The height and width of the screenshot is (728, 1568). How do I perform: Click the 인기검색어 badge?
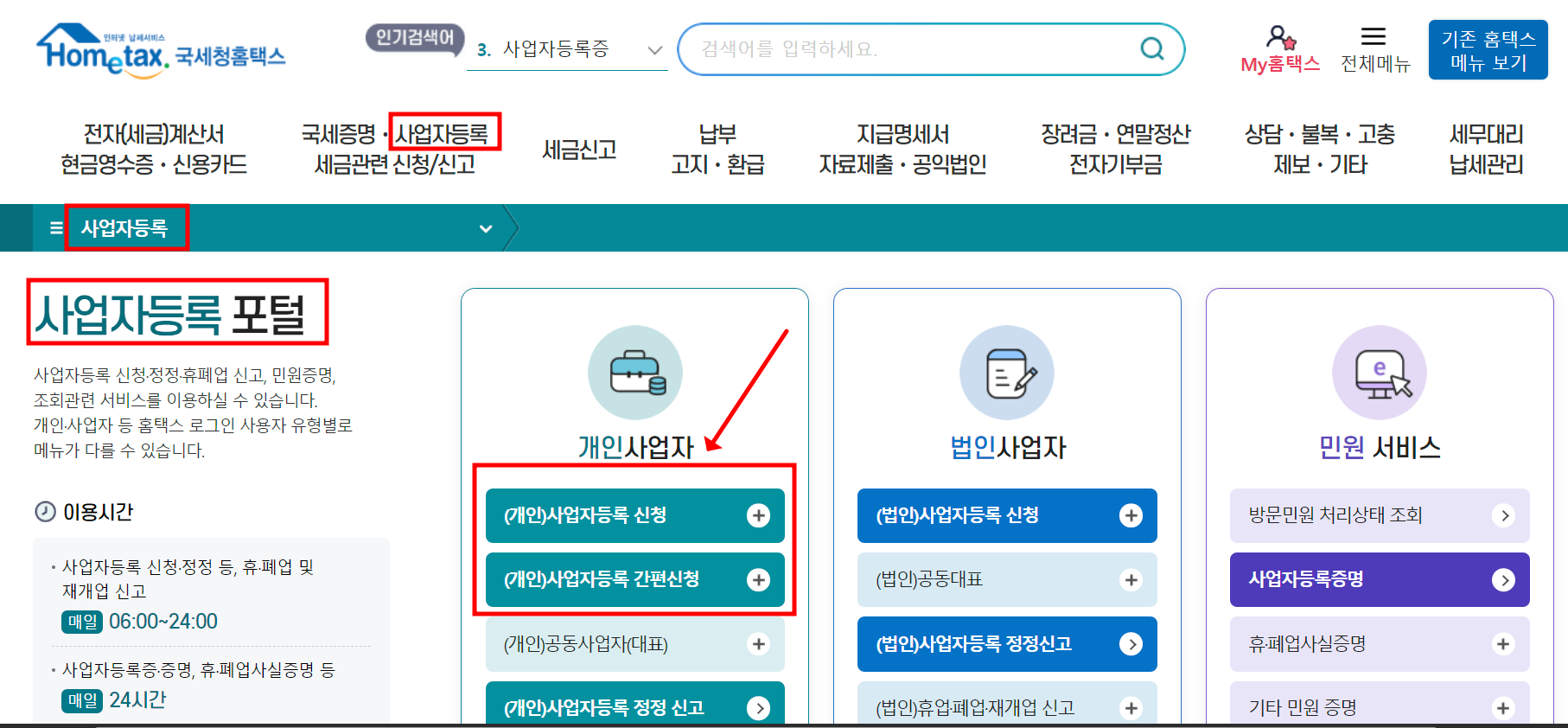[x=415, y=39]
